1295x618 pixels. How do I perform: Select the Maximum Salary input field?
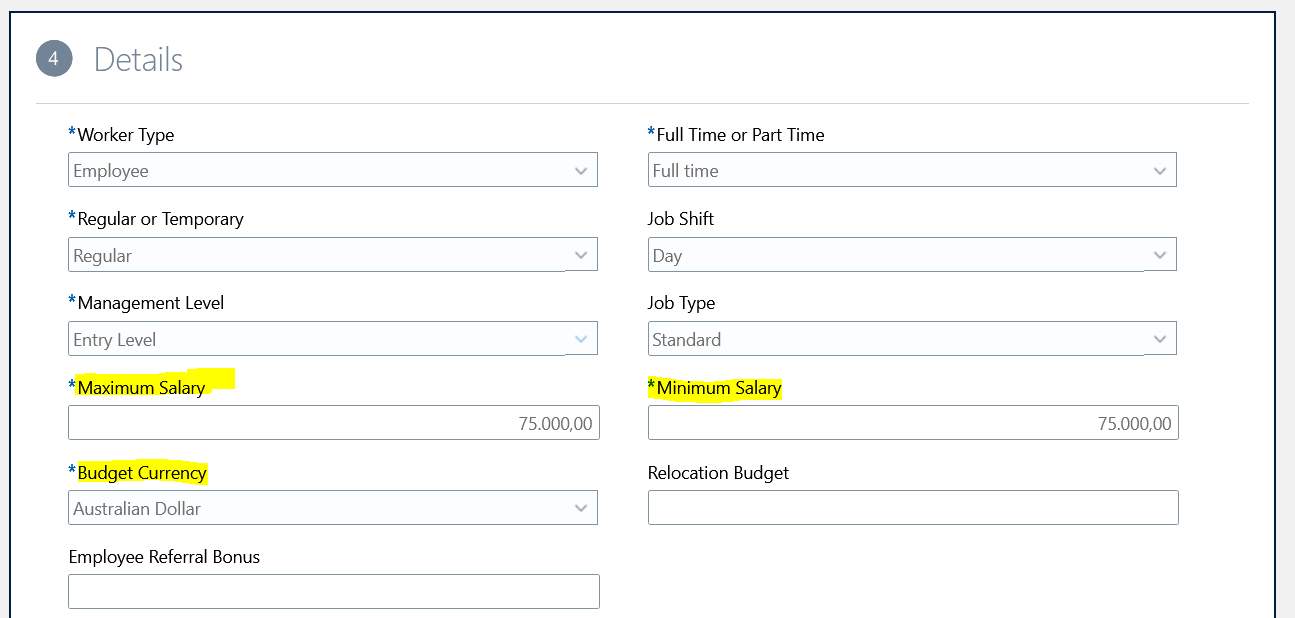[333, 422]
